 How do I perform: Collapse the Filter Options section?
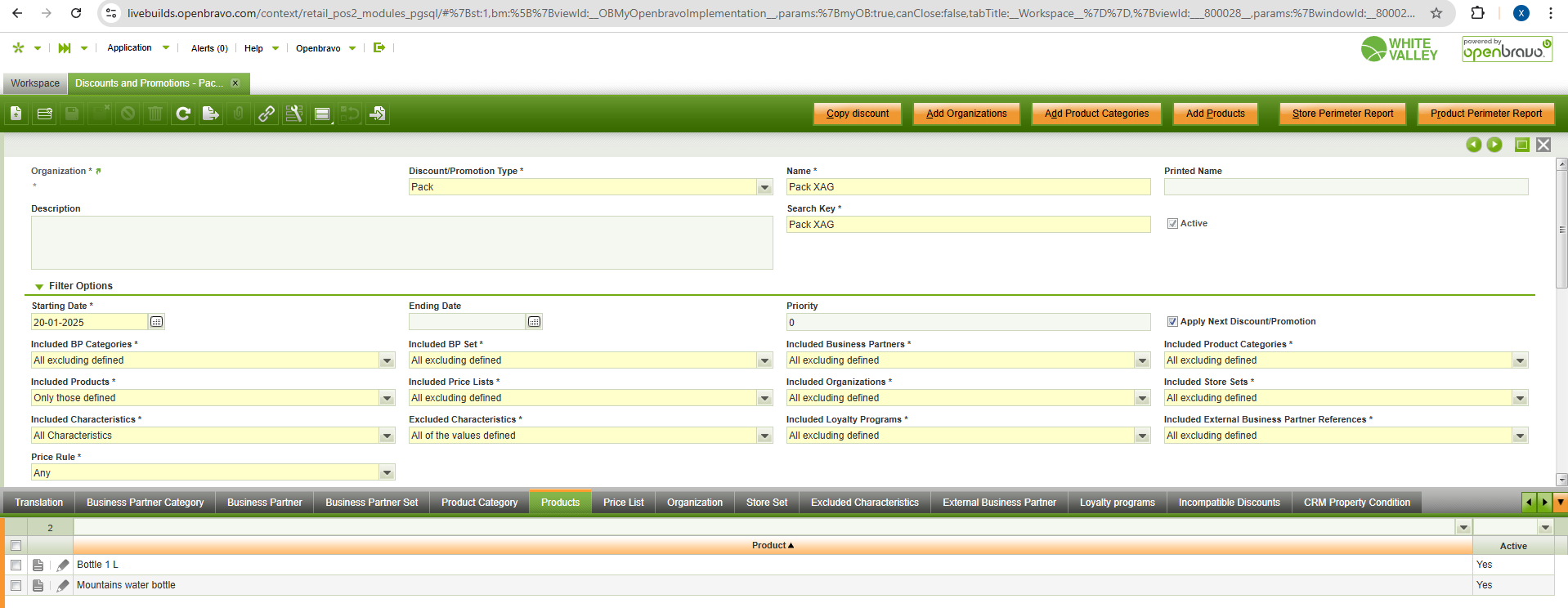coord(39,286)
